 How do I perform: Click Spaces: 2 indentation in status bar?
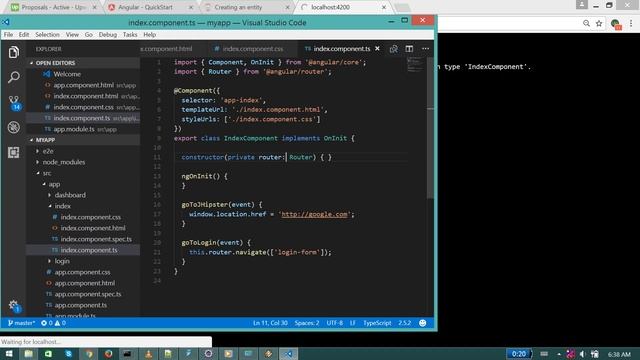[307, 323]
